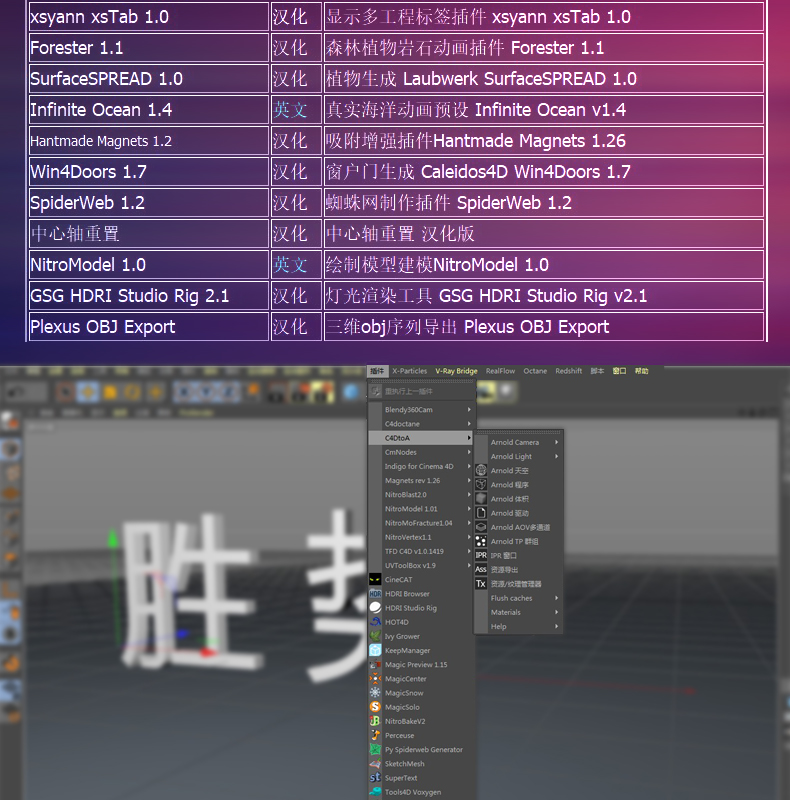Open the X-Particles menu
Screen dimensions: 790x800
point(410,371)
